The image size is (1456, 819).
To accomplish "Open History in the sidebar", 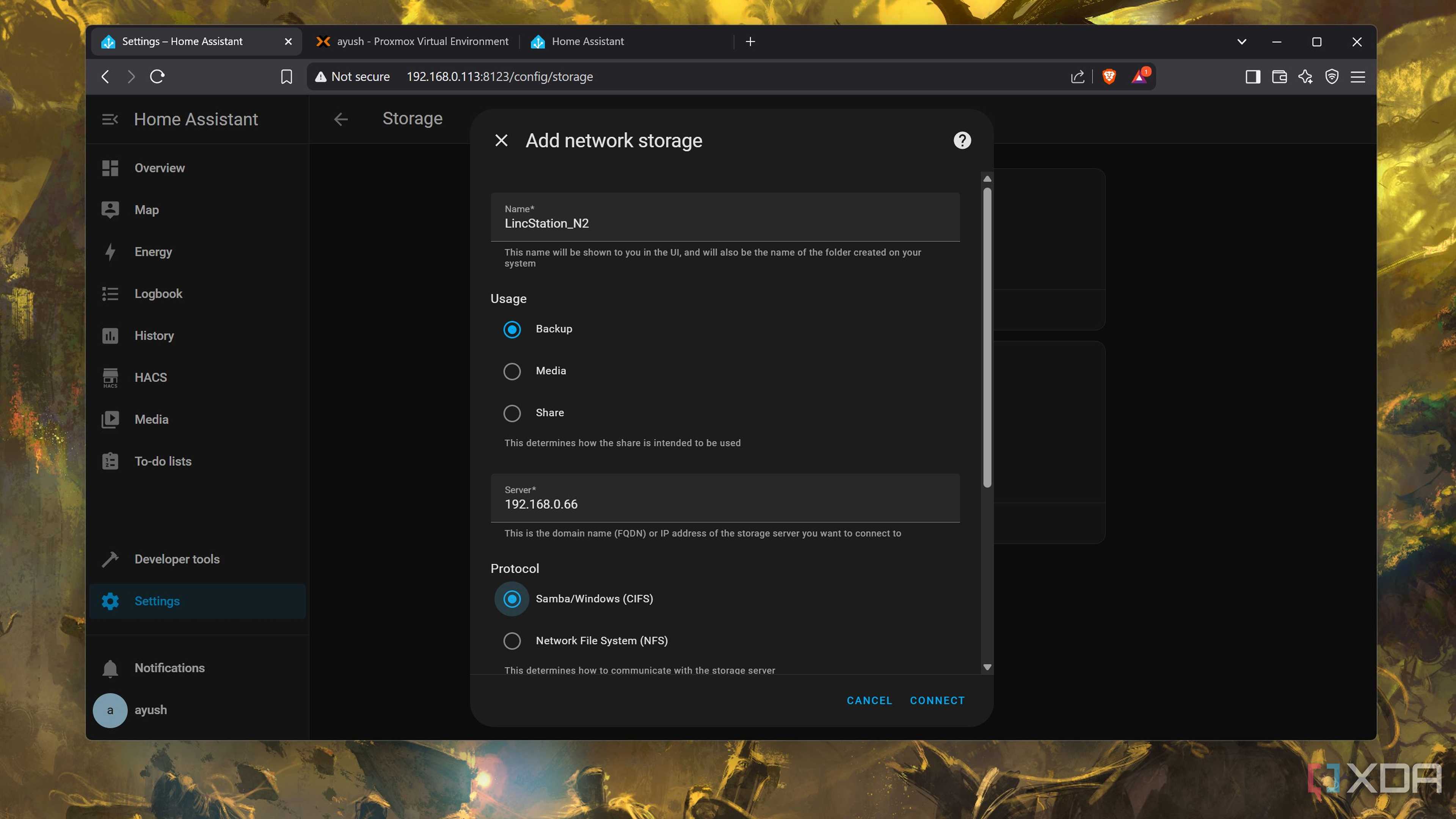I will pos(197,335).
